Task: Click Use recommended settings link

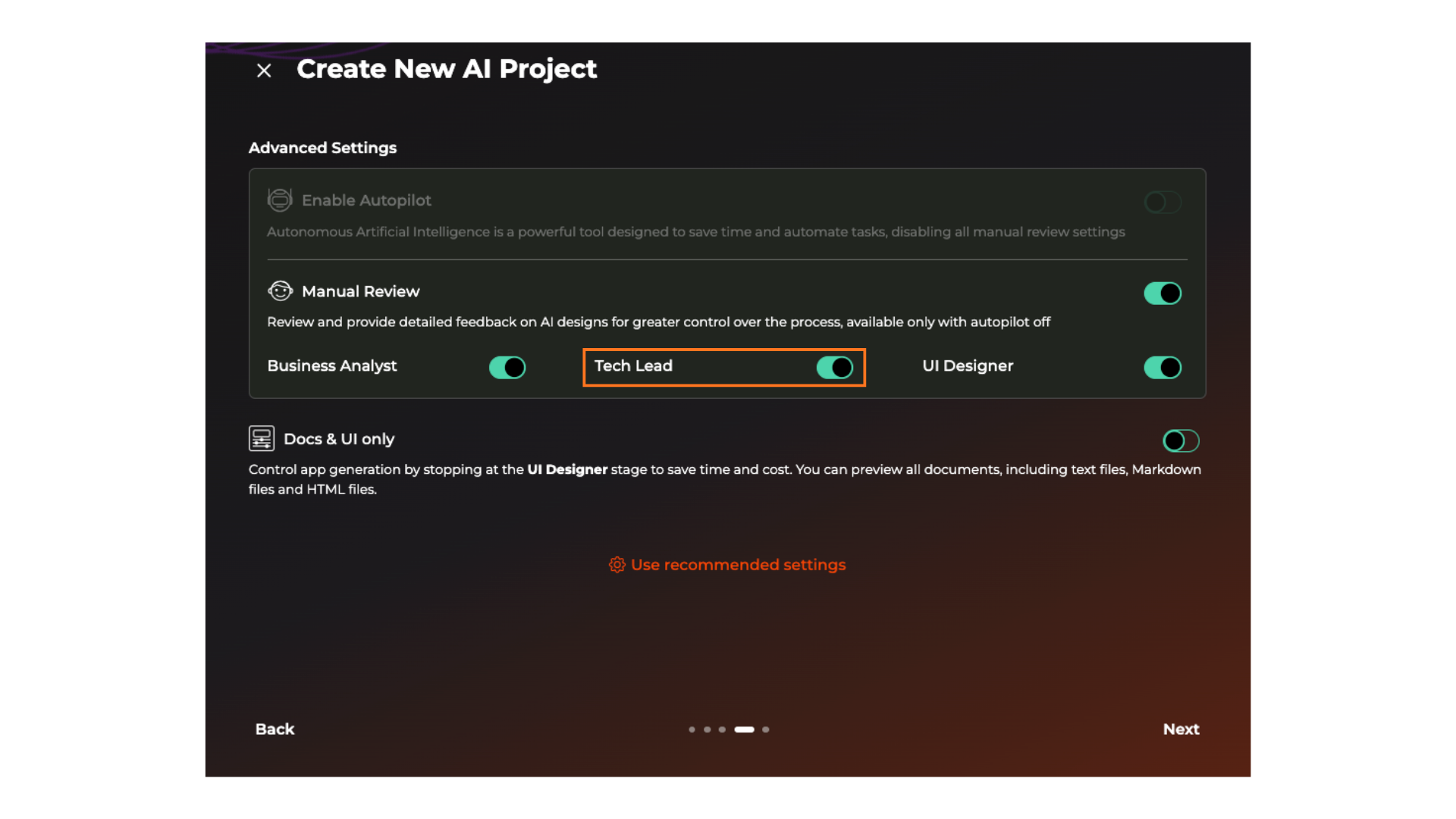Action: click(737, 565)
